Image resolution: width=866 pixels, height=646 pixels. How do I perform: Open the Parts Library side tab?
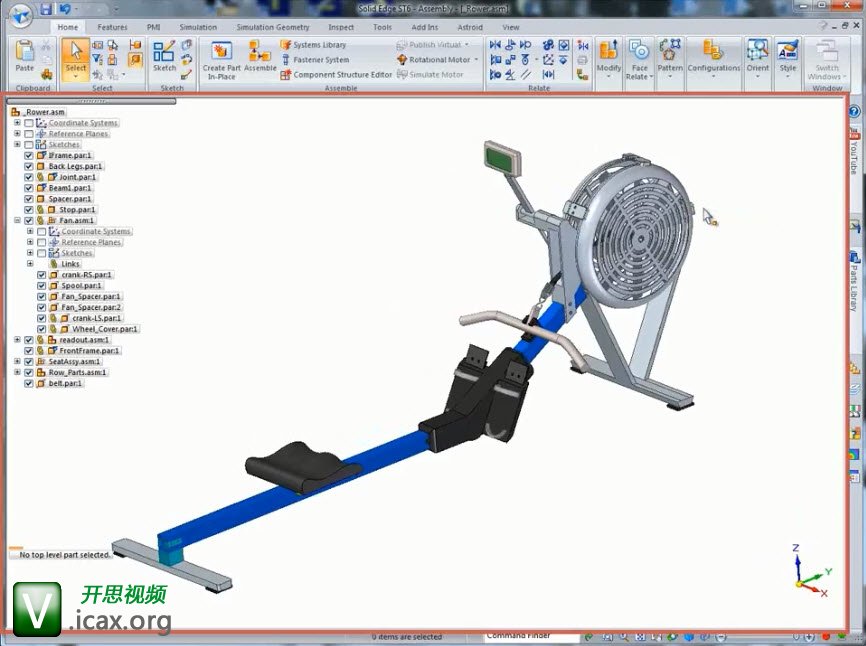point(854,280)
